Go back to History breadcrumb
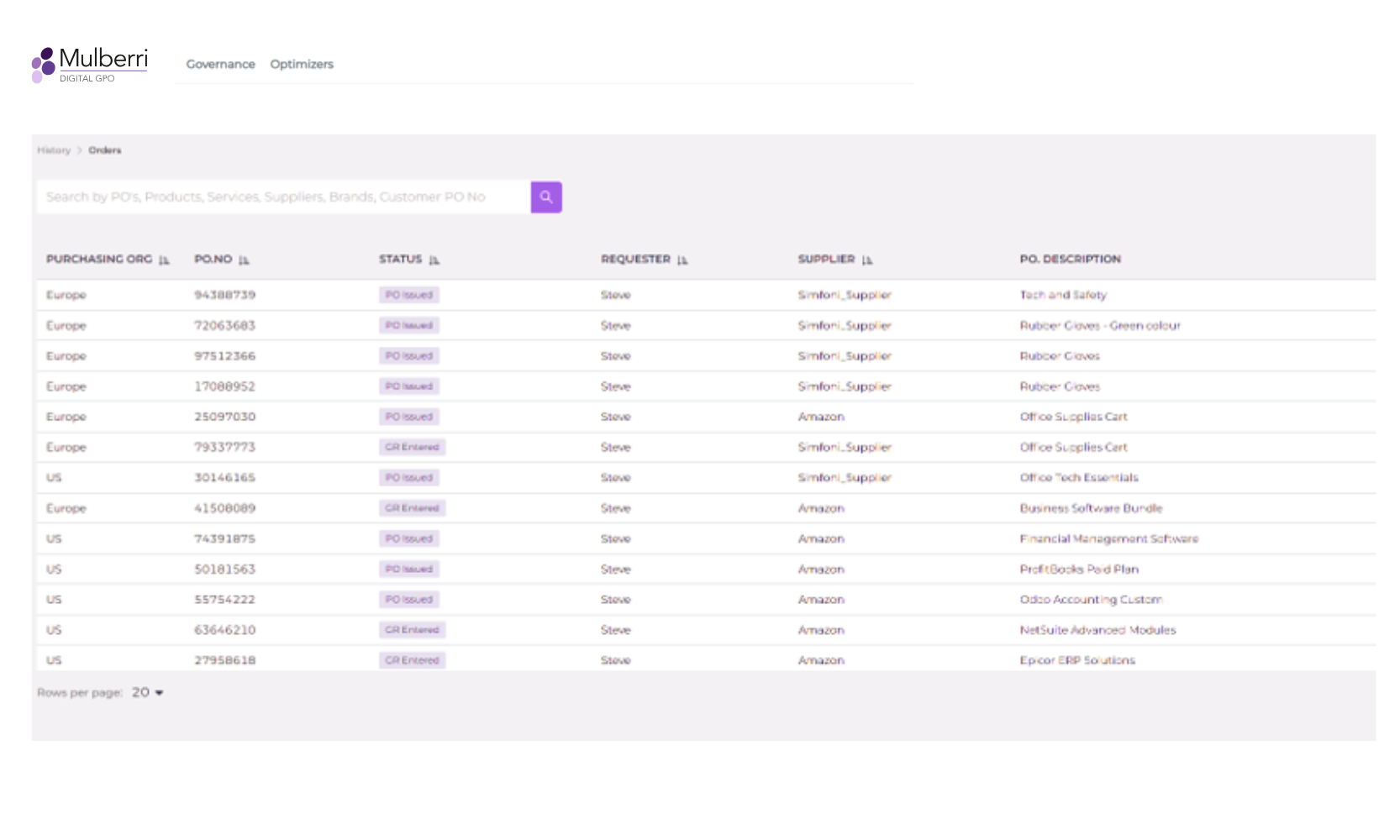The height and width of the screenshot is (840, 1400). 54,150
